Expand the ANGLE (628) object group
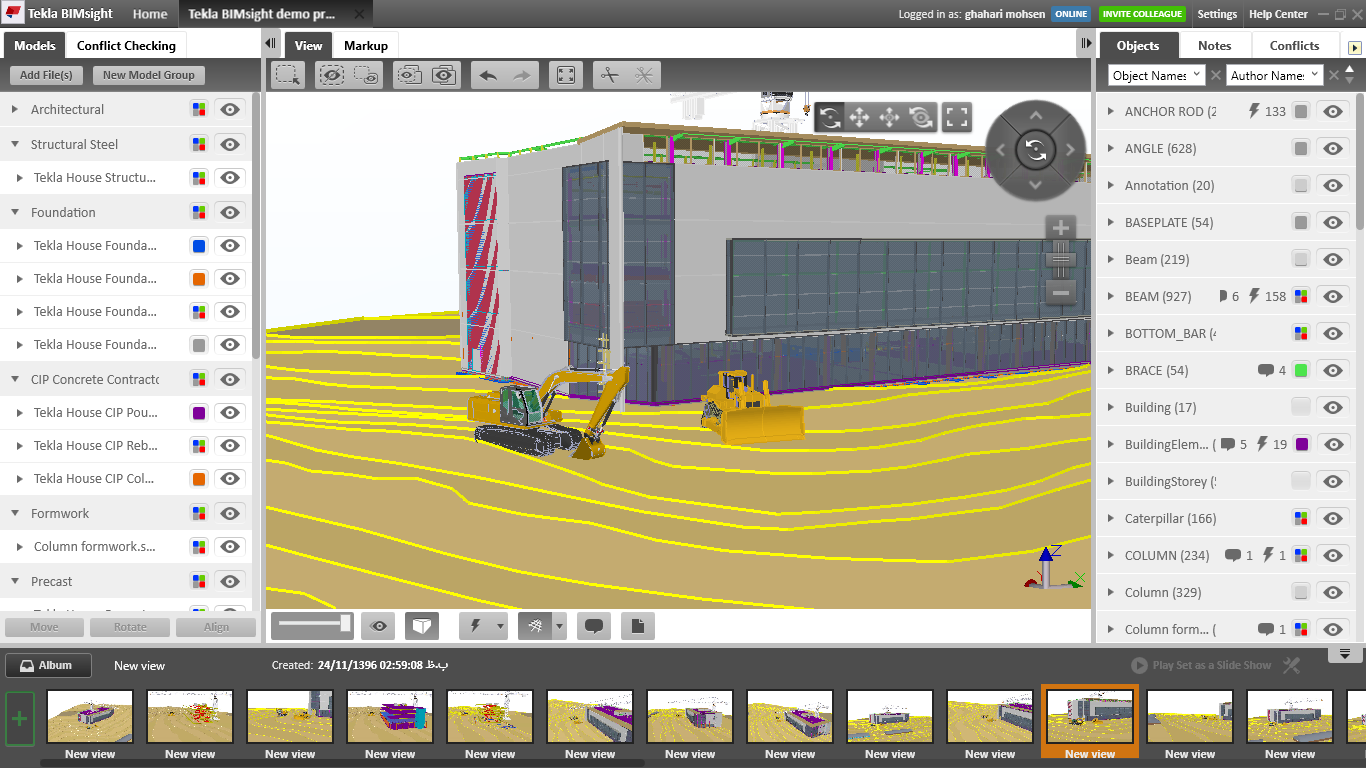The width and height of the screenshot is (1366, 768). [x=1111, y=148]
